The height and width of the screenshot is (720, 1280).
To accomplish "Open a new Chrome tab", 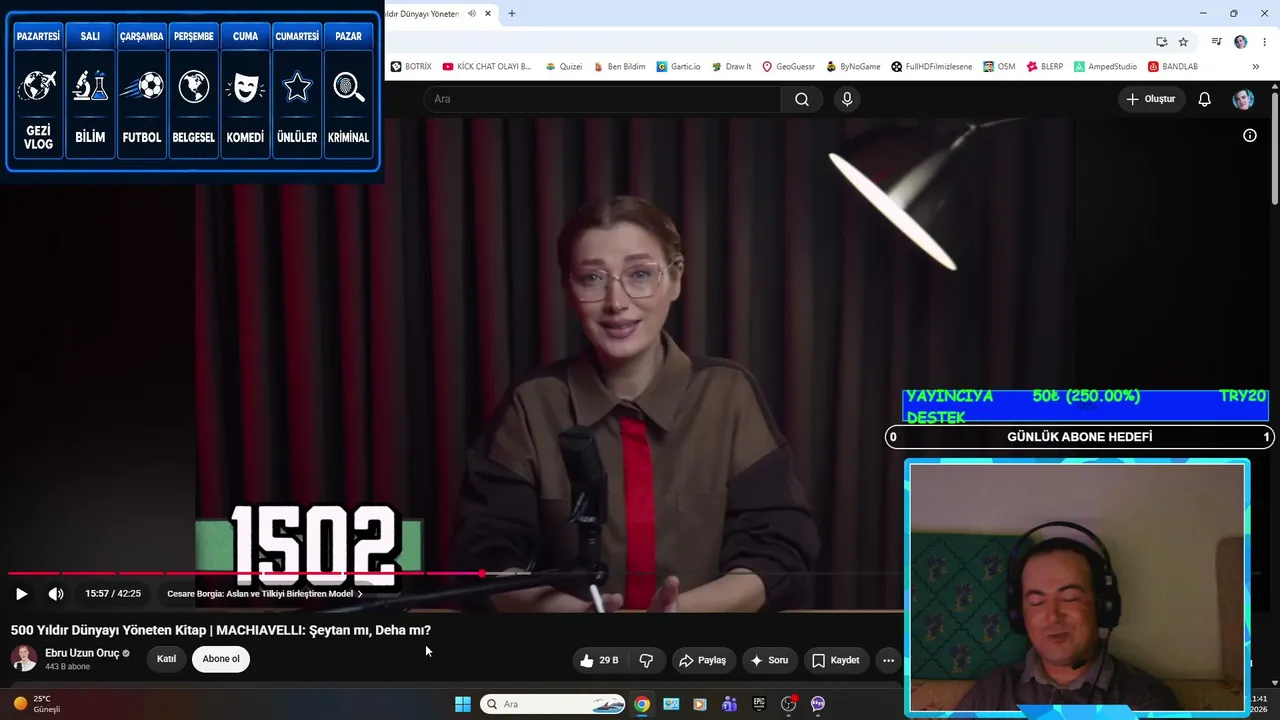I will tap(511, 14).
